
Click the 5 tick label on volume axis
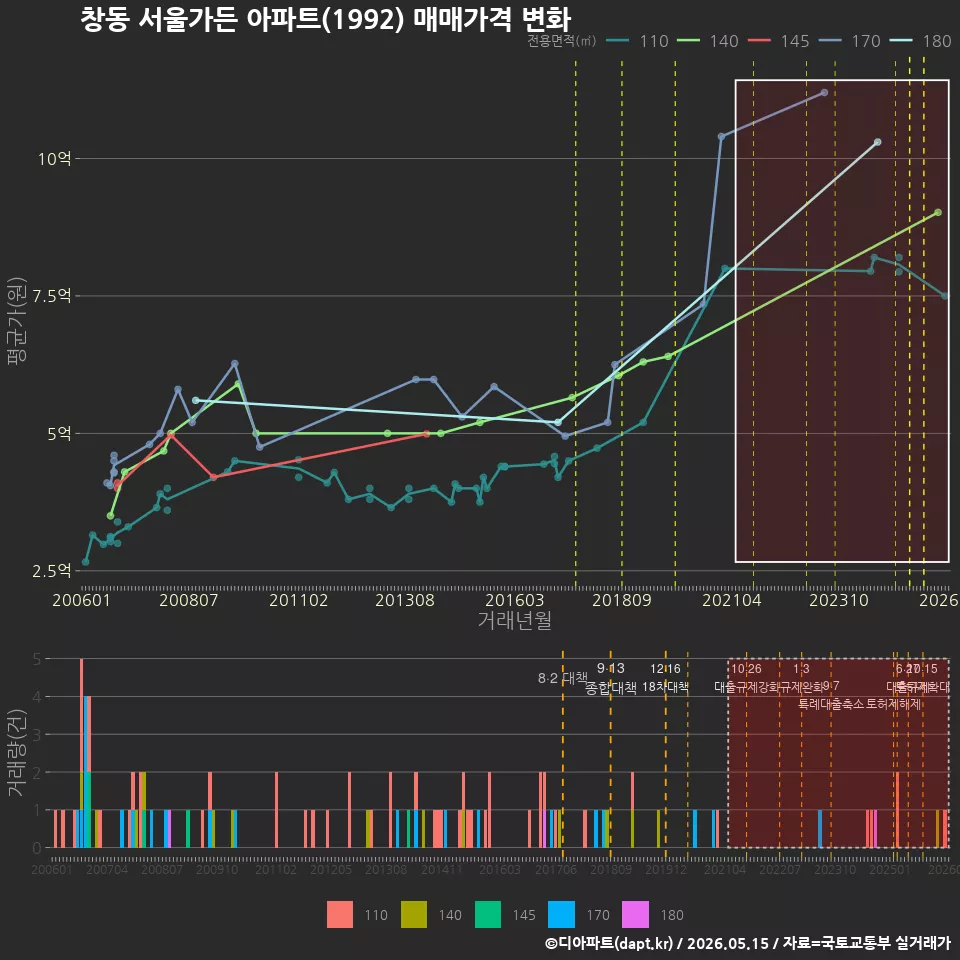[37, 659]
